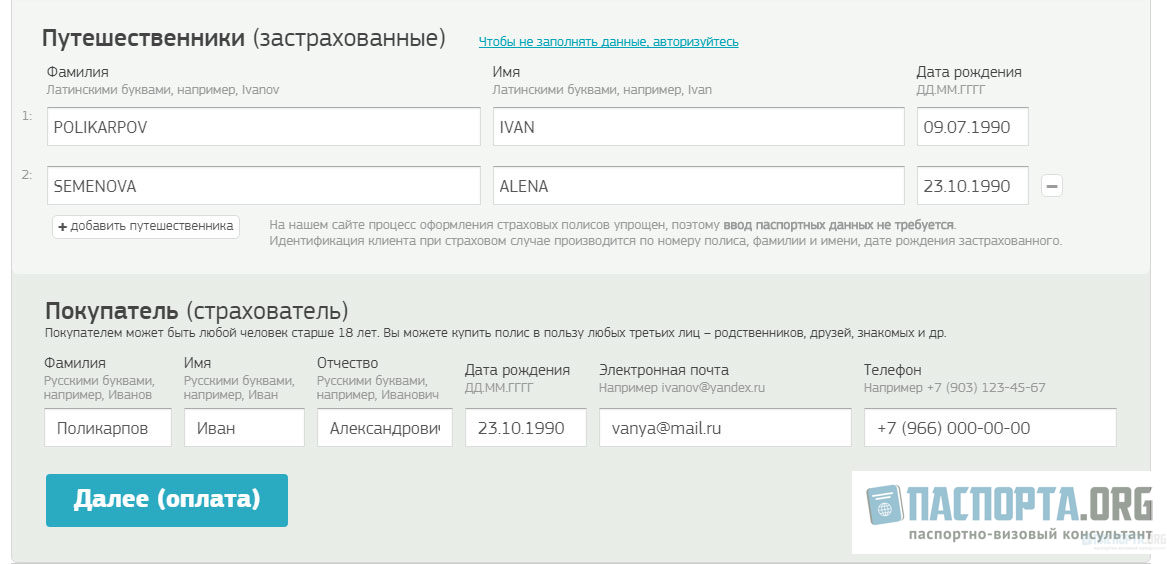Image resolution: width=1167 pixels, height=564 pixels.
Task: Proceed with 'Далее (оплата)' button
Action: click(167, 500)
